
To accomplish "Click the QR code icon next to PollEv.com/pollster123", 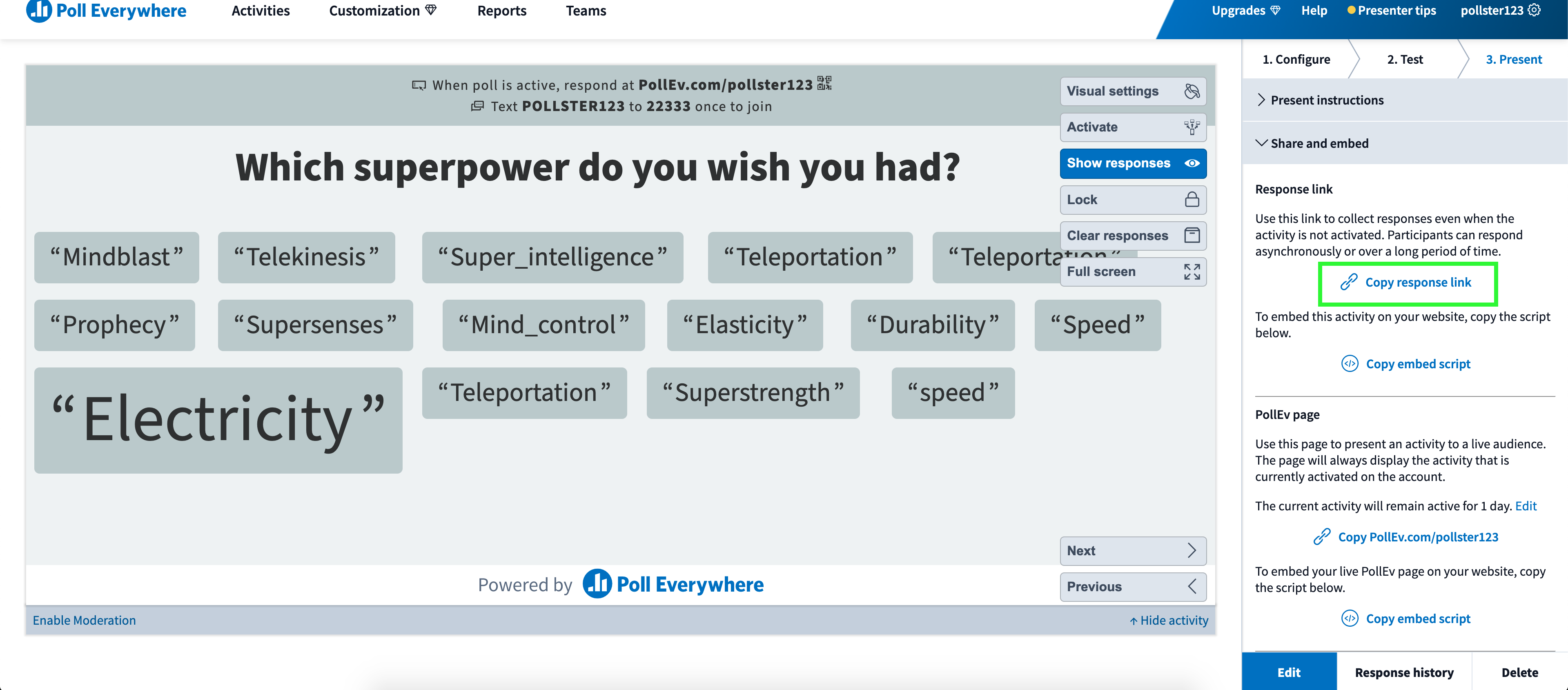I will 825,85.
